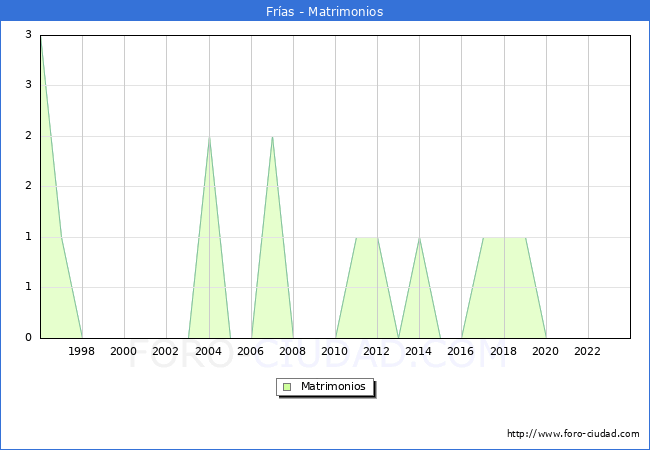
Task: Click the peak of the 2004 spike
Action: click(209, 137)
